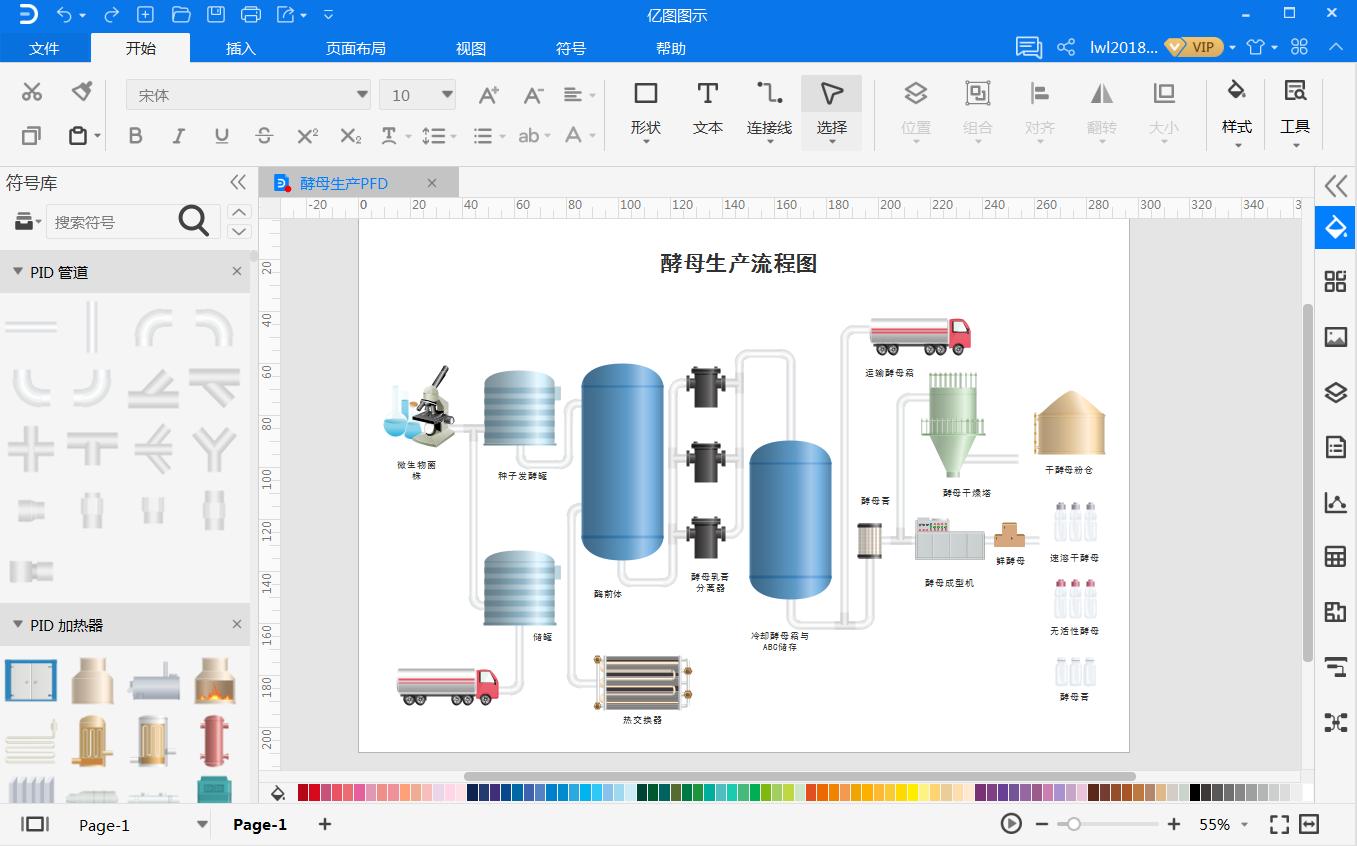
Task: Add a new page with the plus button
Action: (324, 824)
